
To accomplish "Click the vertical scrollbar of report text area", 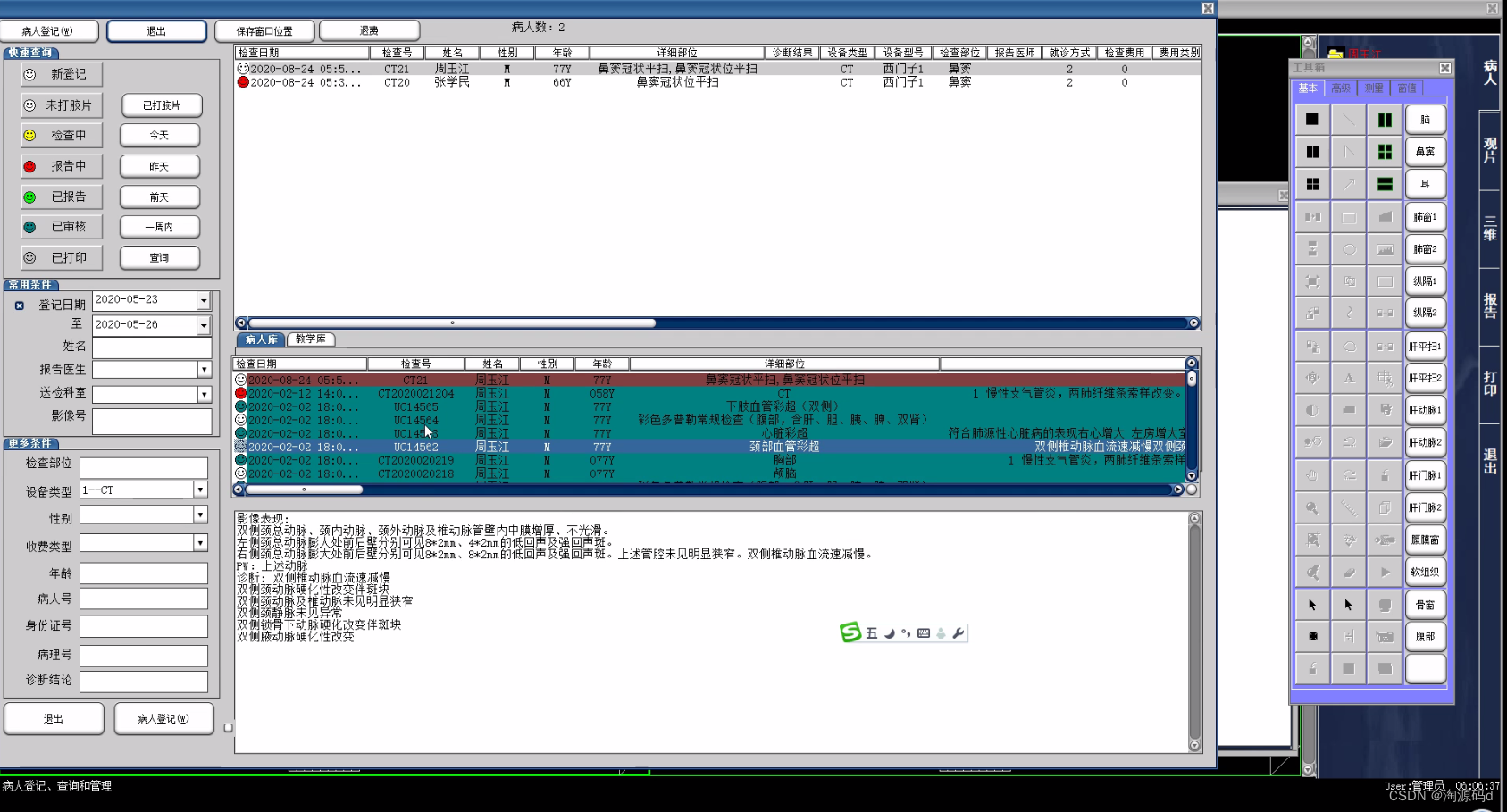I will click(x=1194, y=632).
